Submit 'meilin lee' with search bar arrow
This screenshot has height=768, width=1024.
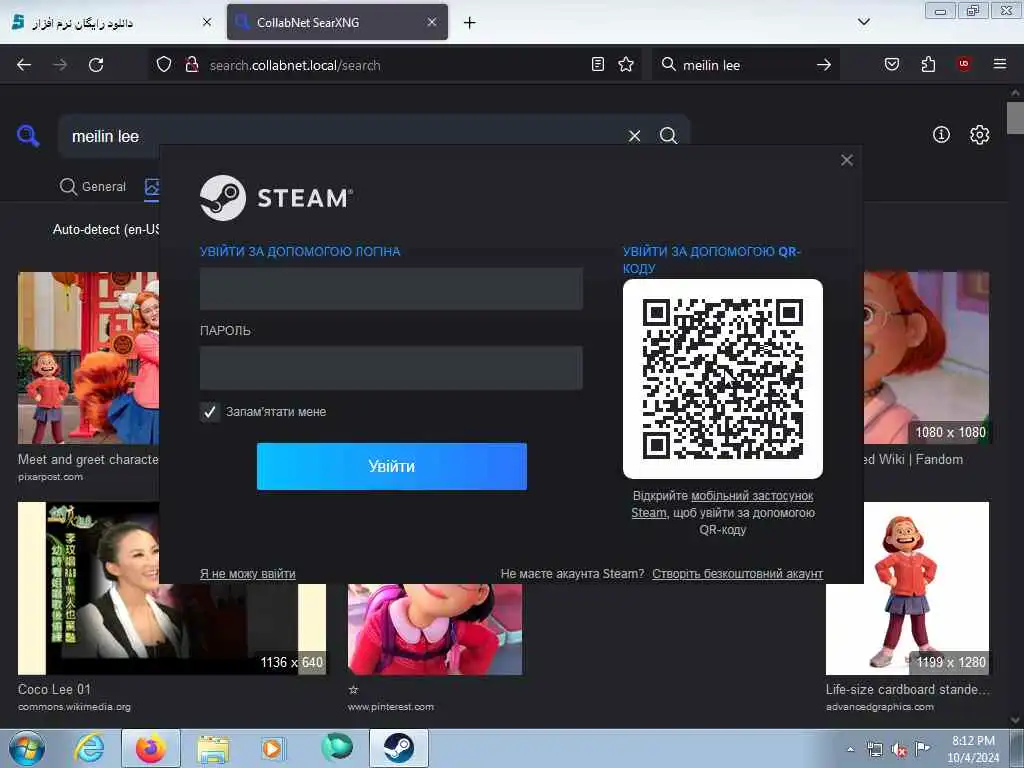tap(824, 65)
